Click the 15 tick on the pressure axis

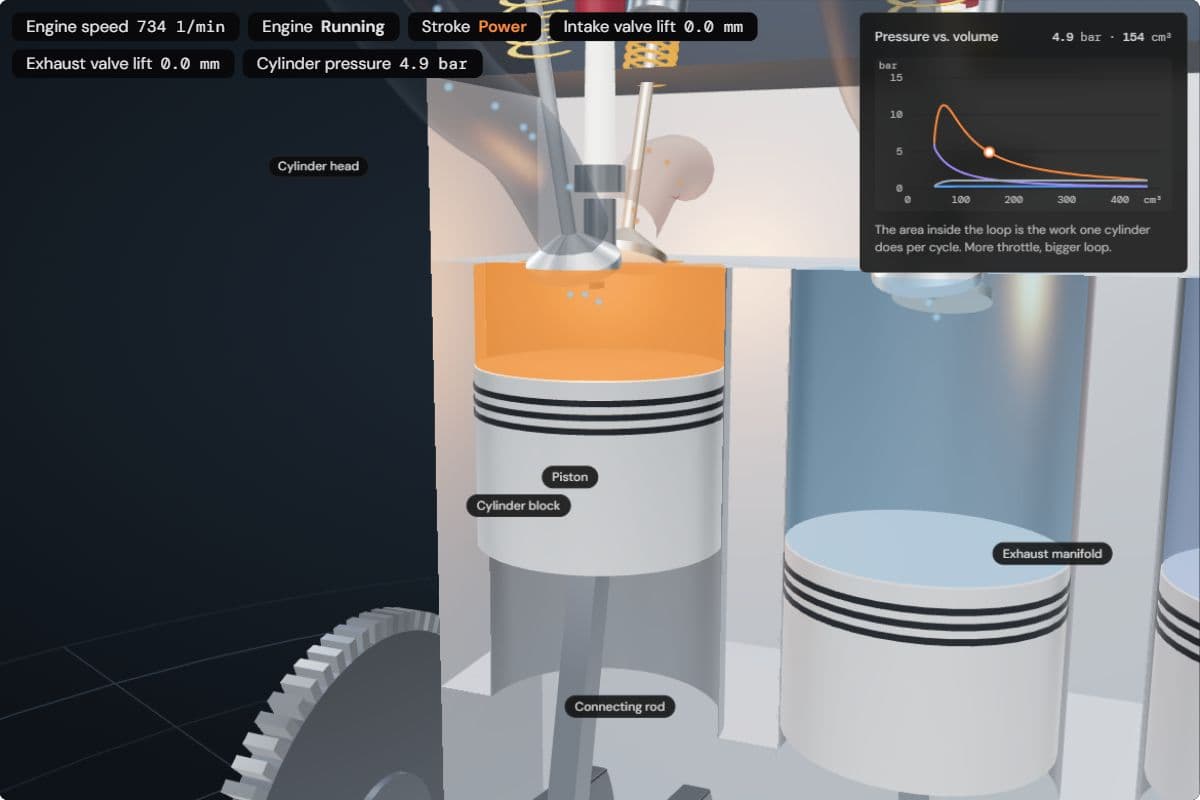(896, 78)
